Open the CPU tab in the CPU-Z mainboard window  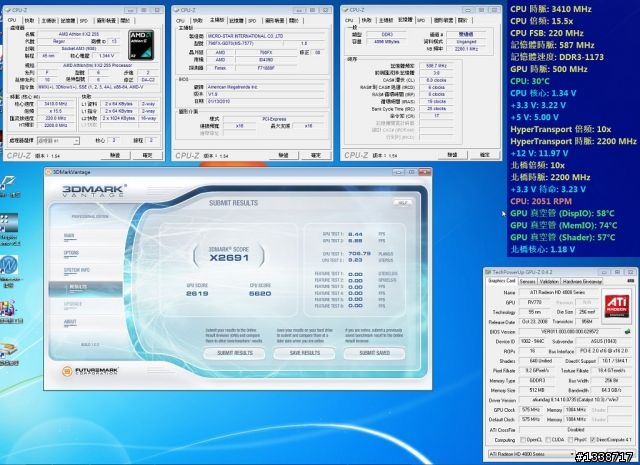(x=180, y=20)
